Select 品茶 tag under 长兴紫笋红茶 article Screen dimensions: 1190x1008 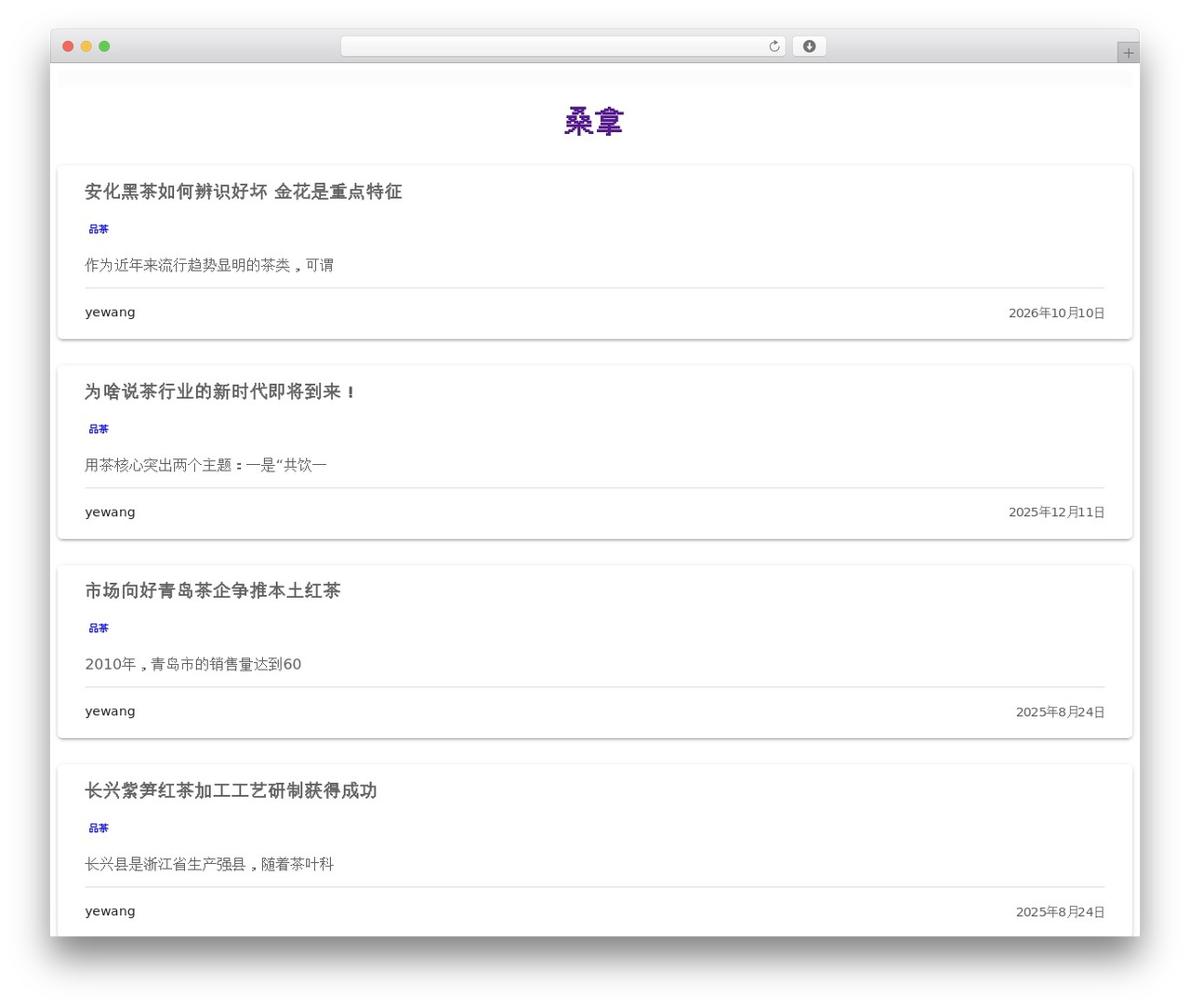[99, 828]
